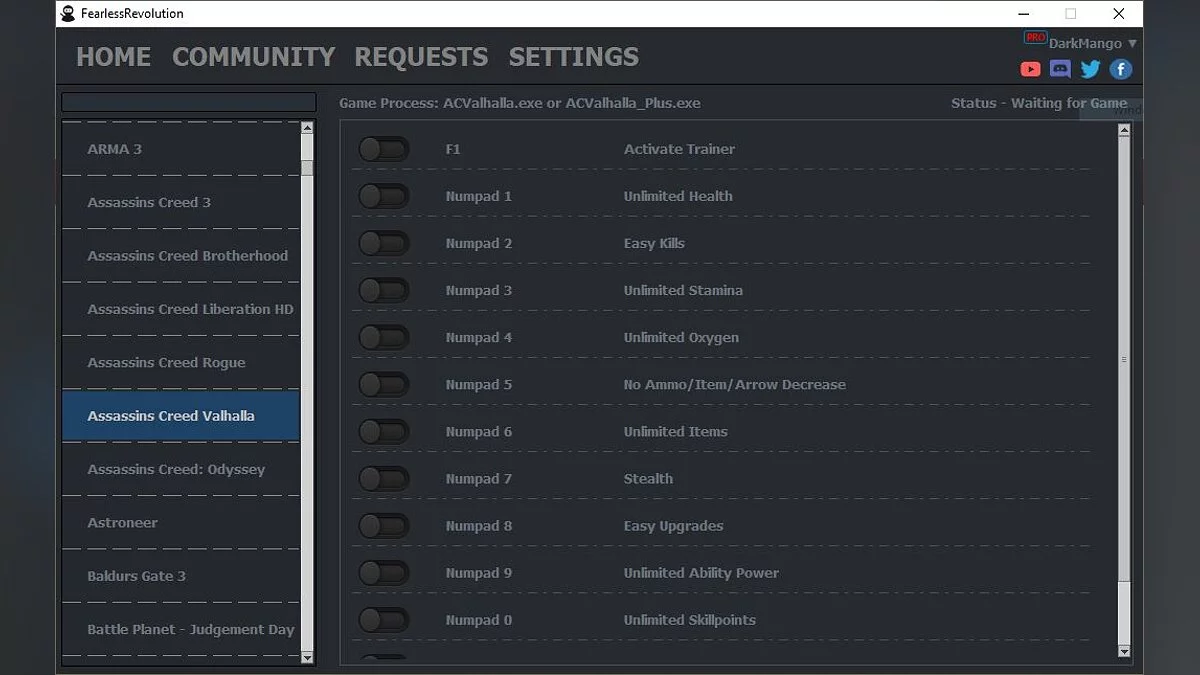Screen dimensions: 1200x675
Task: Click the game list scroll up arrow
Action: (307, 128)
